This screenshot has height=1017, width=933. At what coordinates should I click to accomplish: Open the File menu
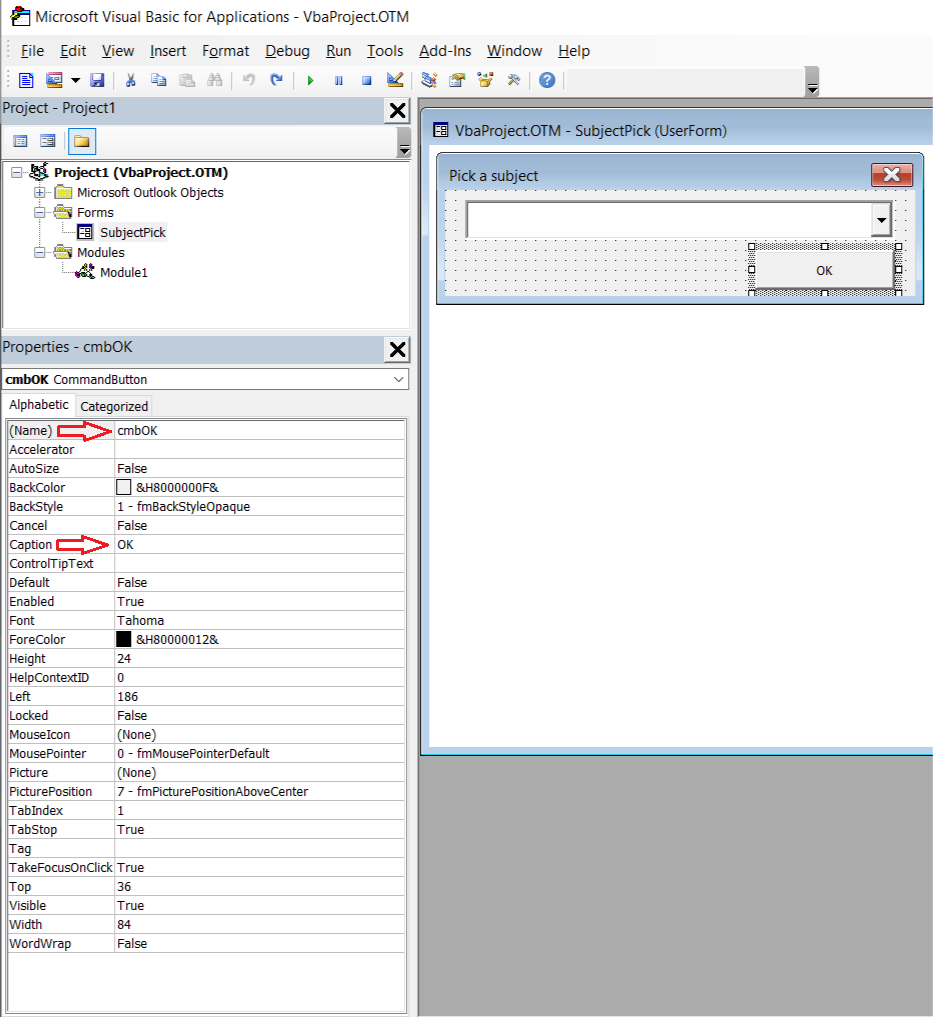(32, 51)
